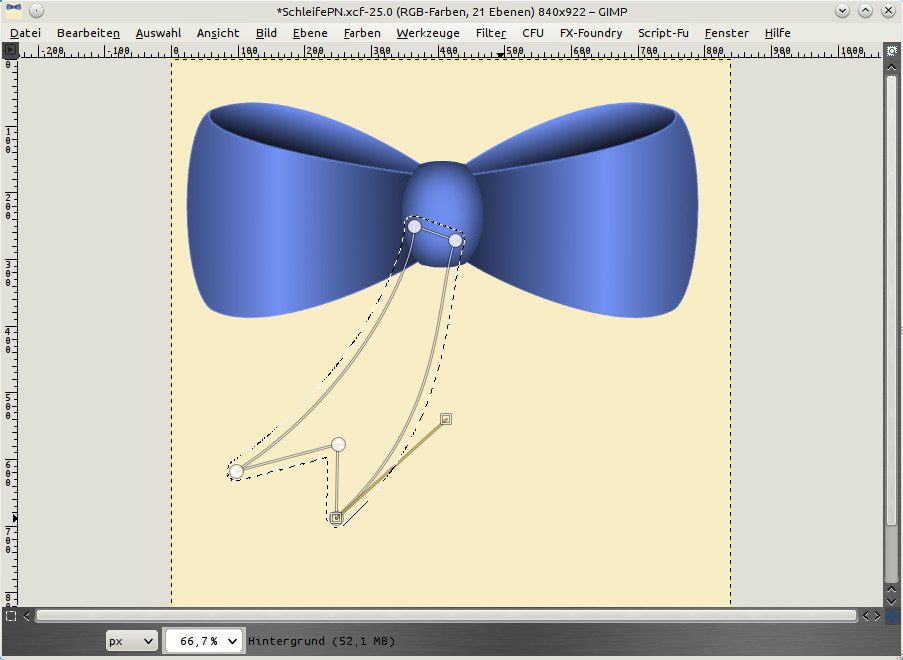Toggle zoom-on-resize icon at top right

tap(891, 50)
